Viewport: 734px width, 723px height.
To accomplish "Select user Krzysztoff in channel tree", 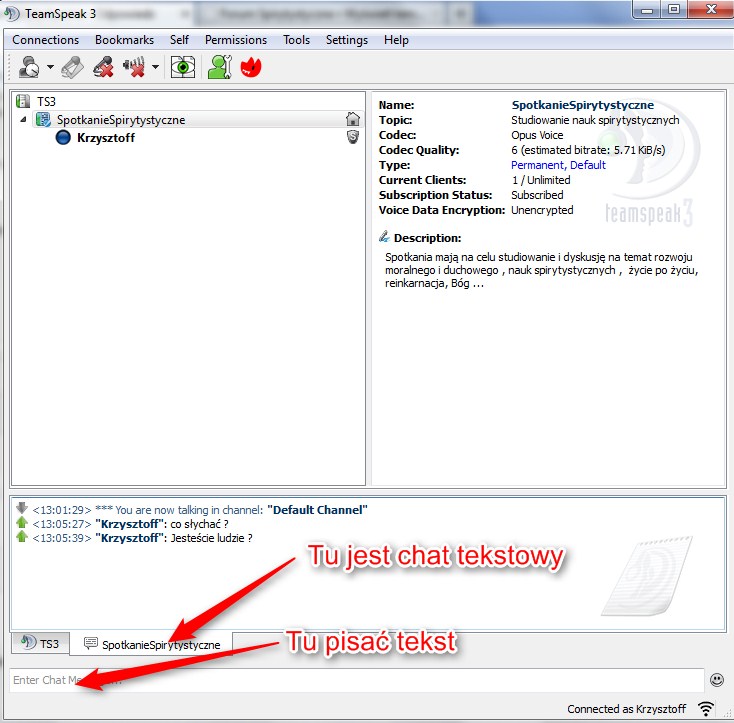I will point(106,138).
